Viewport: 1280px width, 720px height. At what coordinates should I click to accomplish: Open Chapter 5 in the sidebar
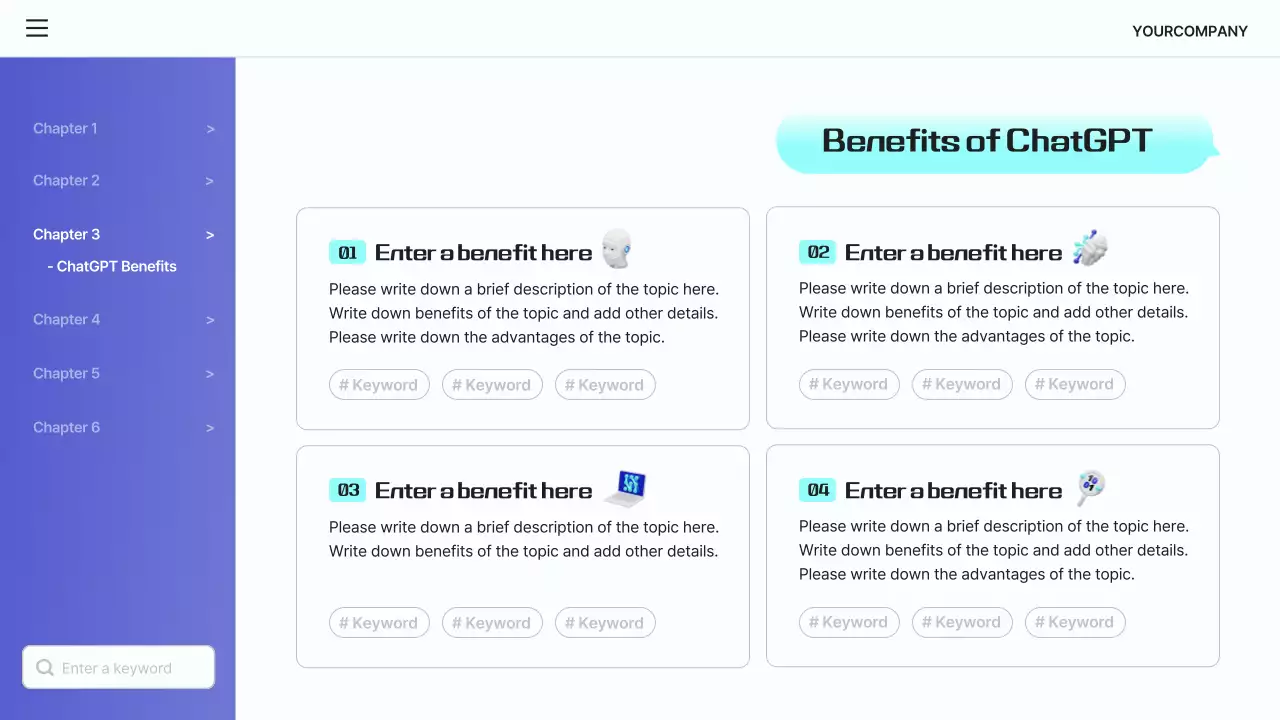coord(67,374)
